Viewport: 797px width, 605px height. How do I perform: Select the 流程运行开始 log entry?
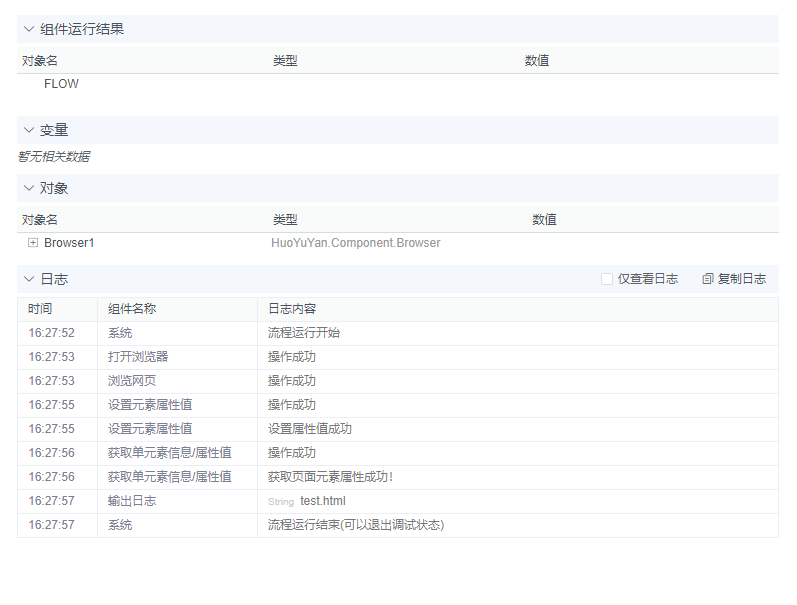pyautogui.click(x=304, y=333)
